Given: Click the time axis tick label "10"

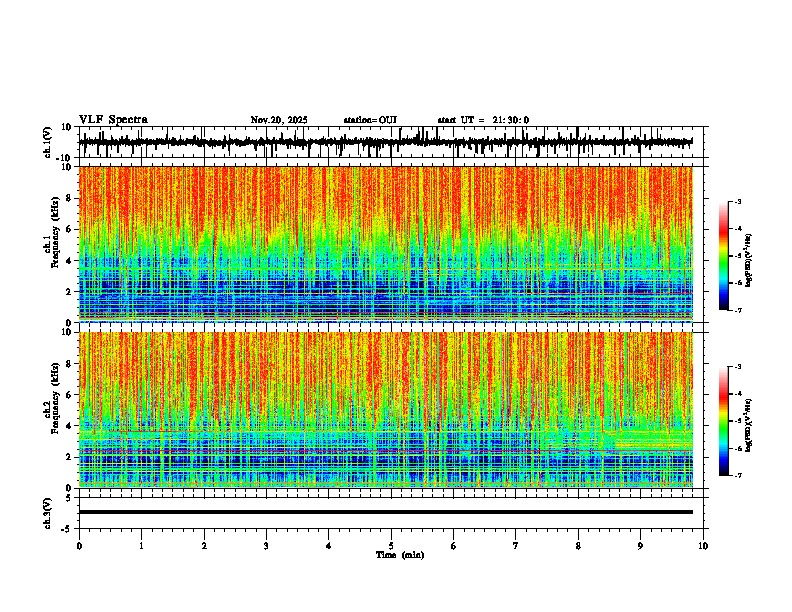Looking at the screenshot, I should click(x=703, y=546).
